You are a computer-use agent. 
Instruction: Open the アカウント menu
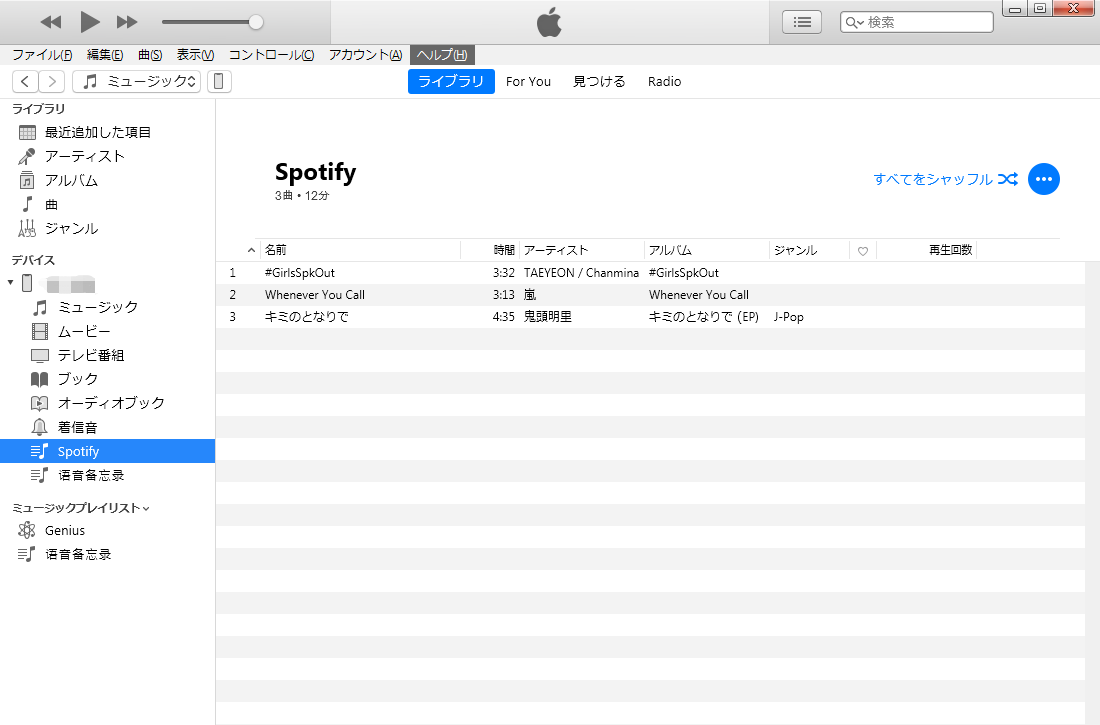pyautogui.click(x=365, y=55)
